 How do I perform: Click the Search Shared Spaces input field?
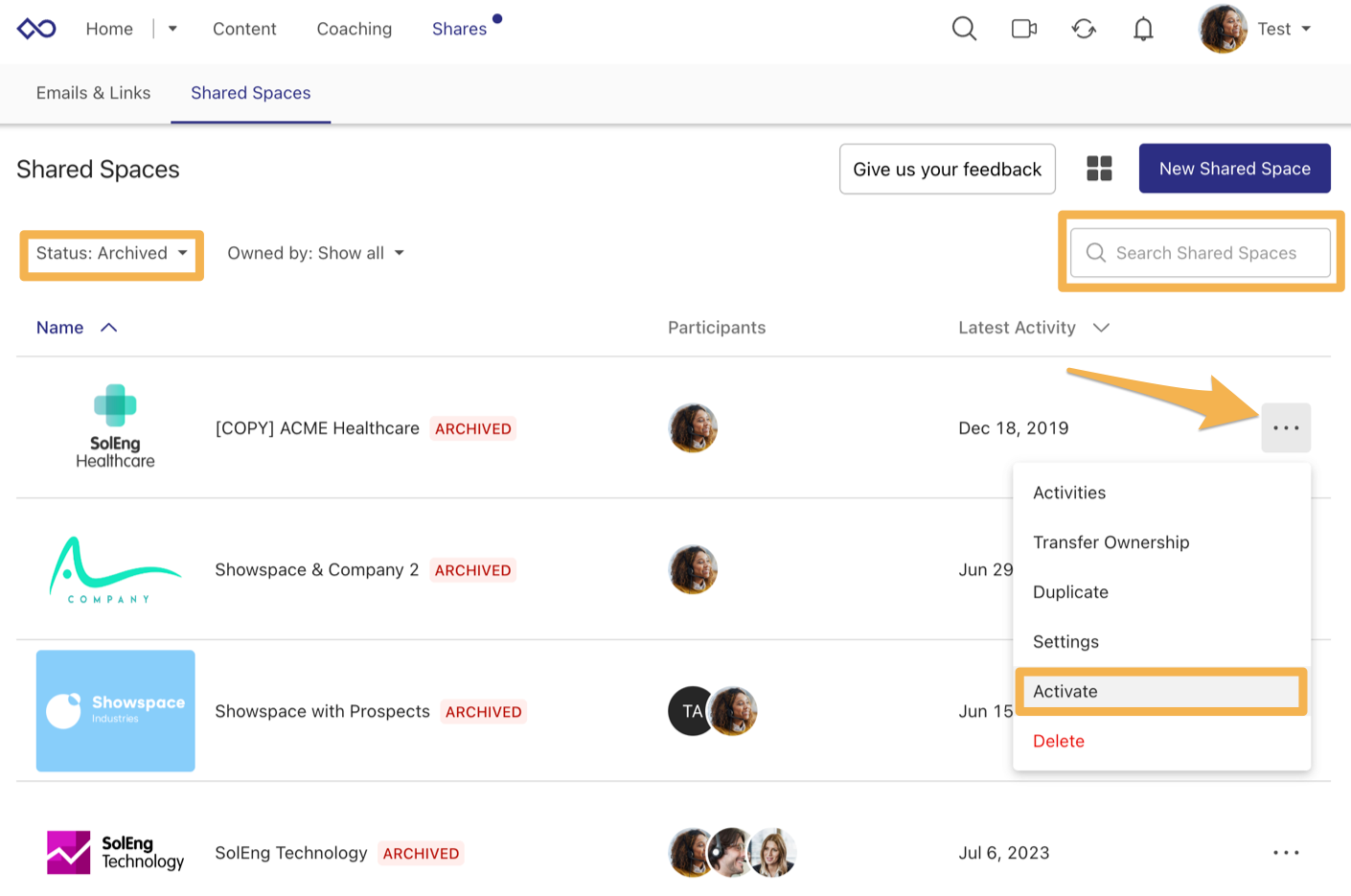[x=1199, y=253]
